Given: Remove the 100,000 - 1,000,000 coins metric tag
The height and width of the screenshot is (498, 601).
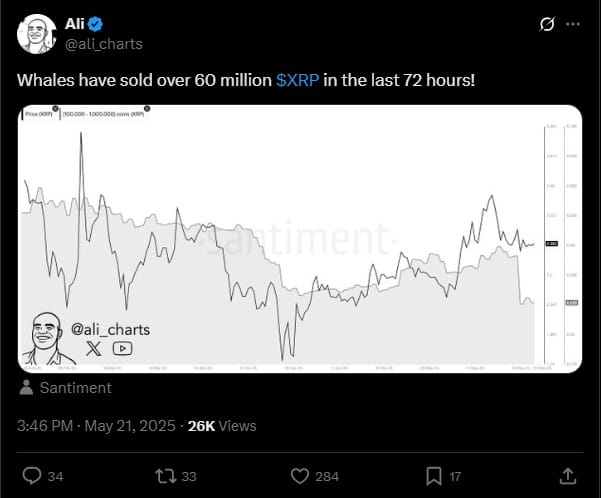Looking at the screenshot, I should point(147,109).
